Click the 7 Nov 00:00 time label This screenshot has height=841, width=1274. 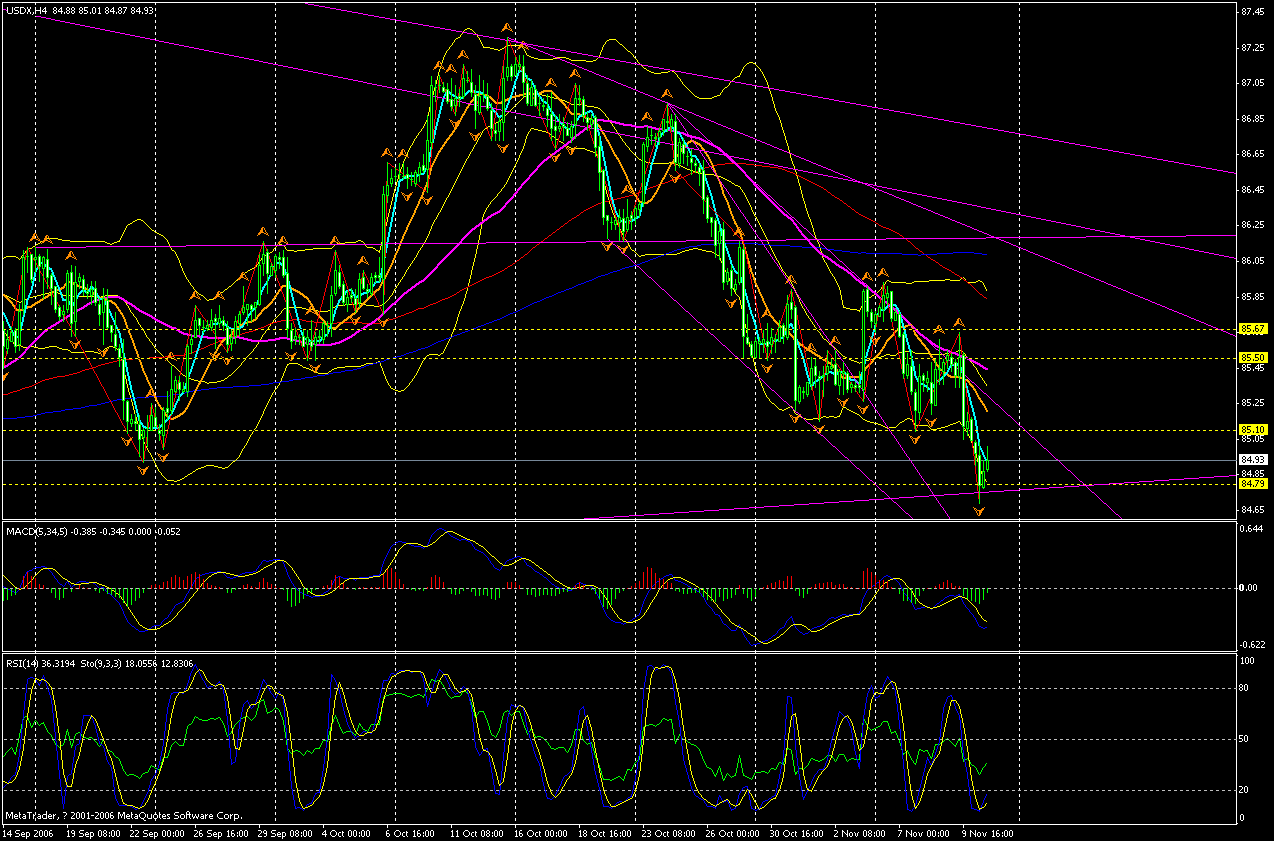924,832
